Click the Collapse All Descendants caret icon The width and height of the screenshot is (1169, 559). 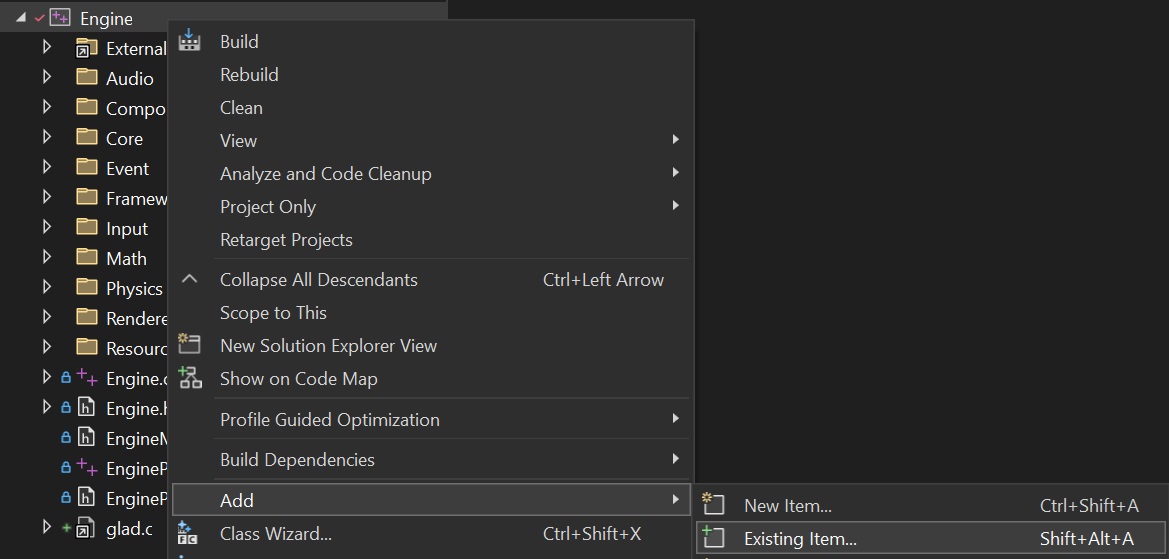pyautogui.click(x=189, y=280)
